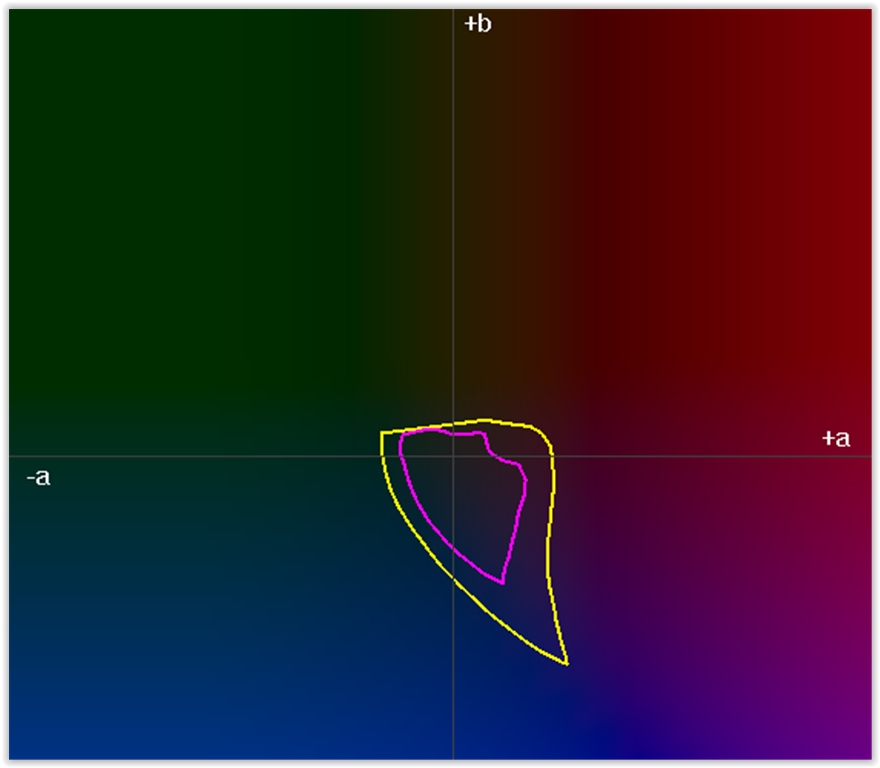
Task: Click the +b axis label
Action: 477,24
